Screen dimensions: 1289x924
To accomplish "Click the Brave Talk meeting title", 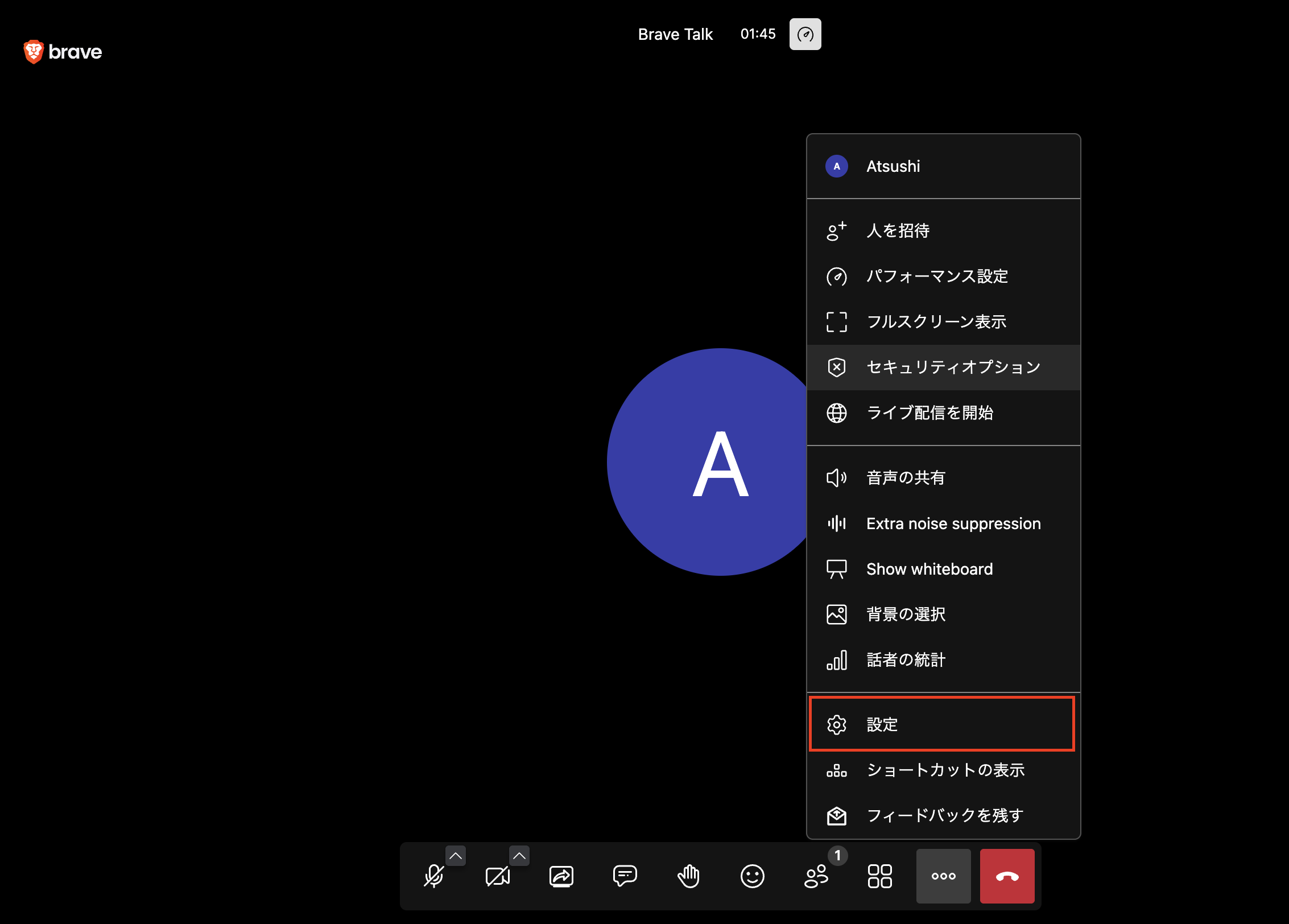I will (x=675, y=34).
